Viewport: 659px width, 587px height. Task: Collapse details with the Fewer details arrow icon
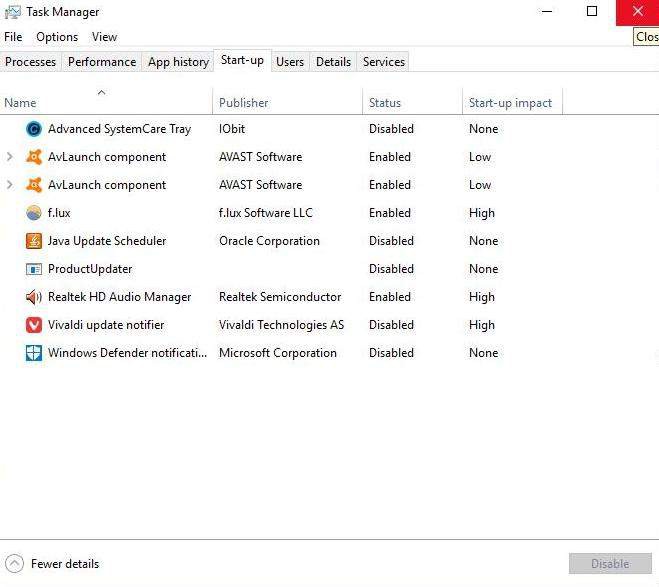pyautogui.click(x=14, y=563)
